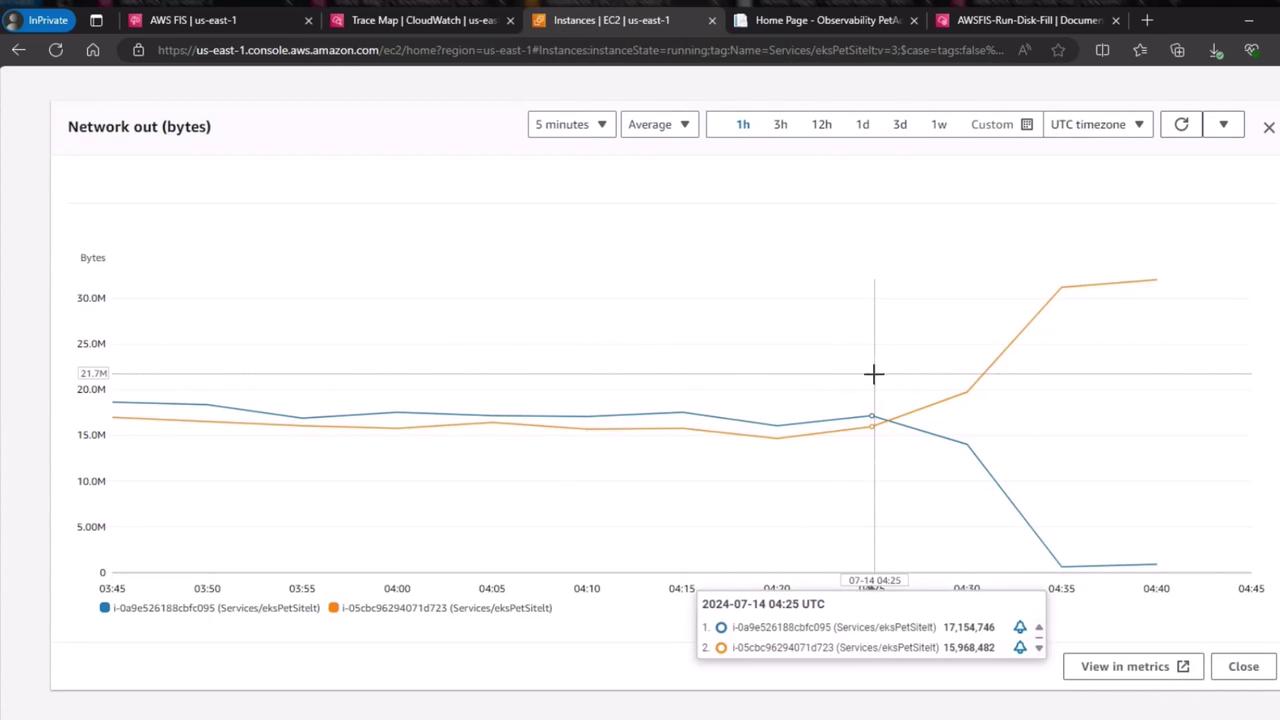The image size is (1280, 720).
Task: Select the 3h time range
Action: [780, 124]
